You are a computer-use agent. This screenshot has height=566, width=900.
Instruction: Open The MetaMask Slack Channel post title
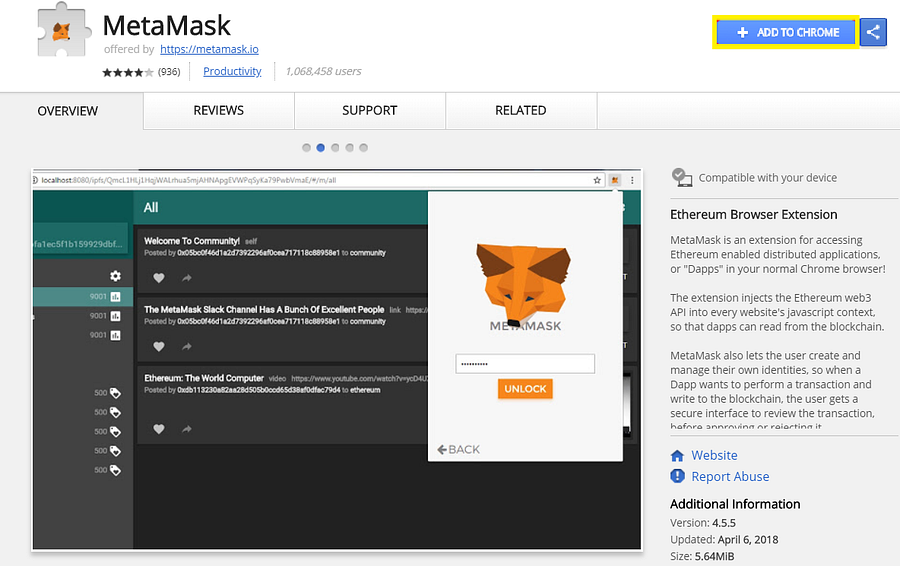click(264, 309)
